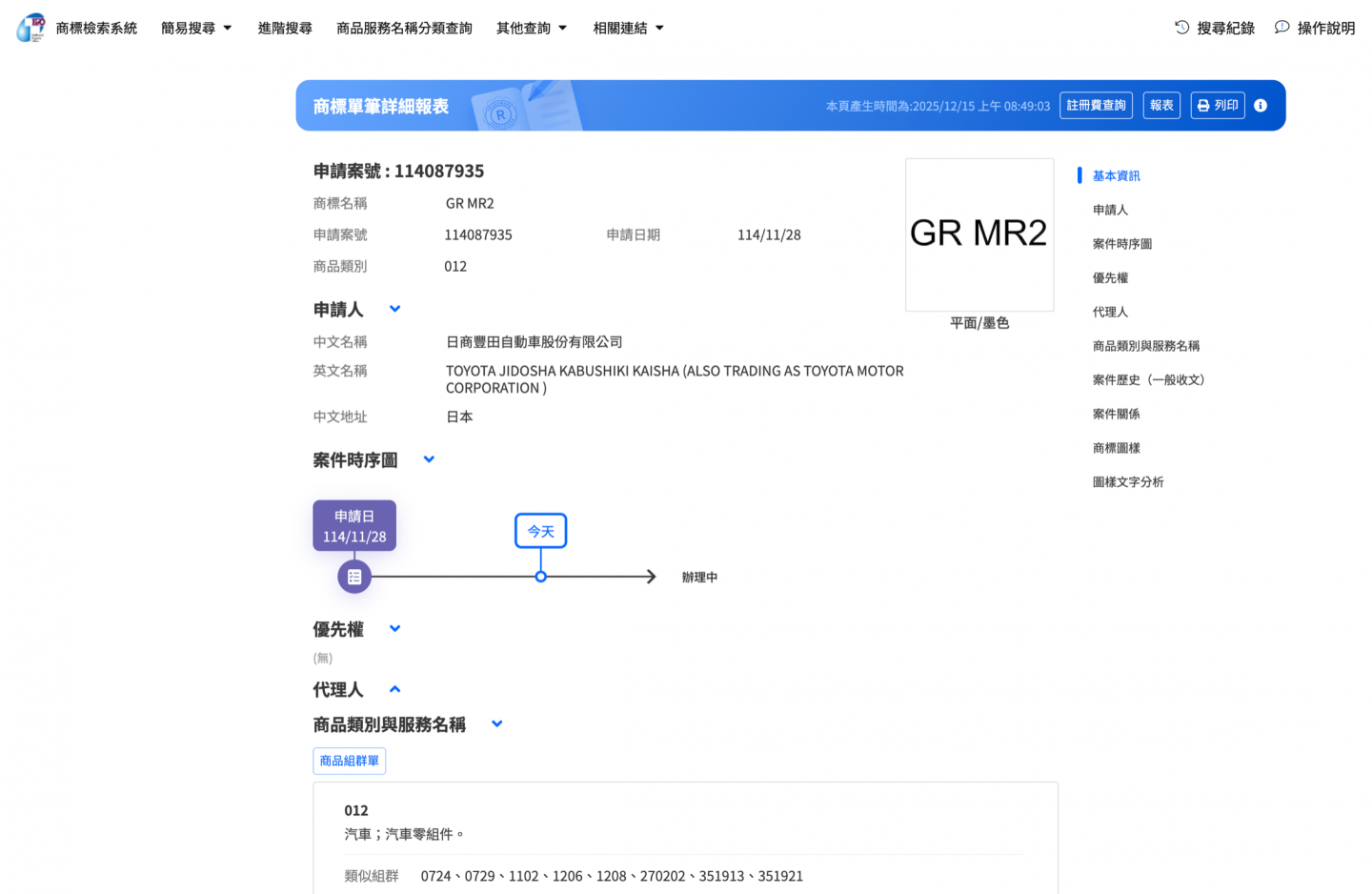Collapse the 優先權 section
This screenshot has height=894, width=1372.
coord(394,629)
